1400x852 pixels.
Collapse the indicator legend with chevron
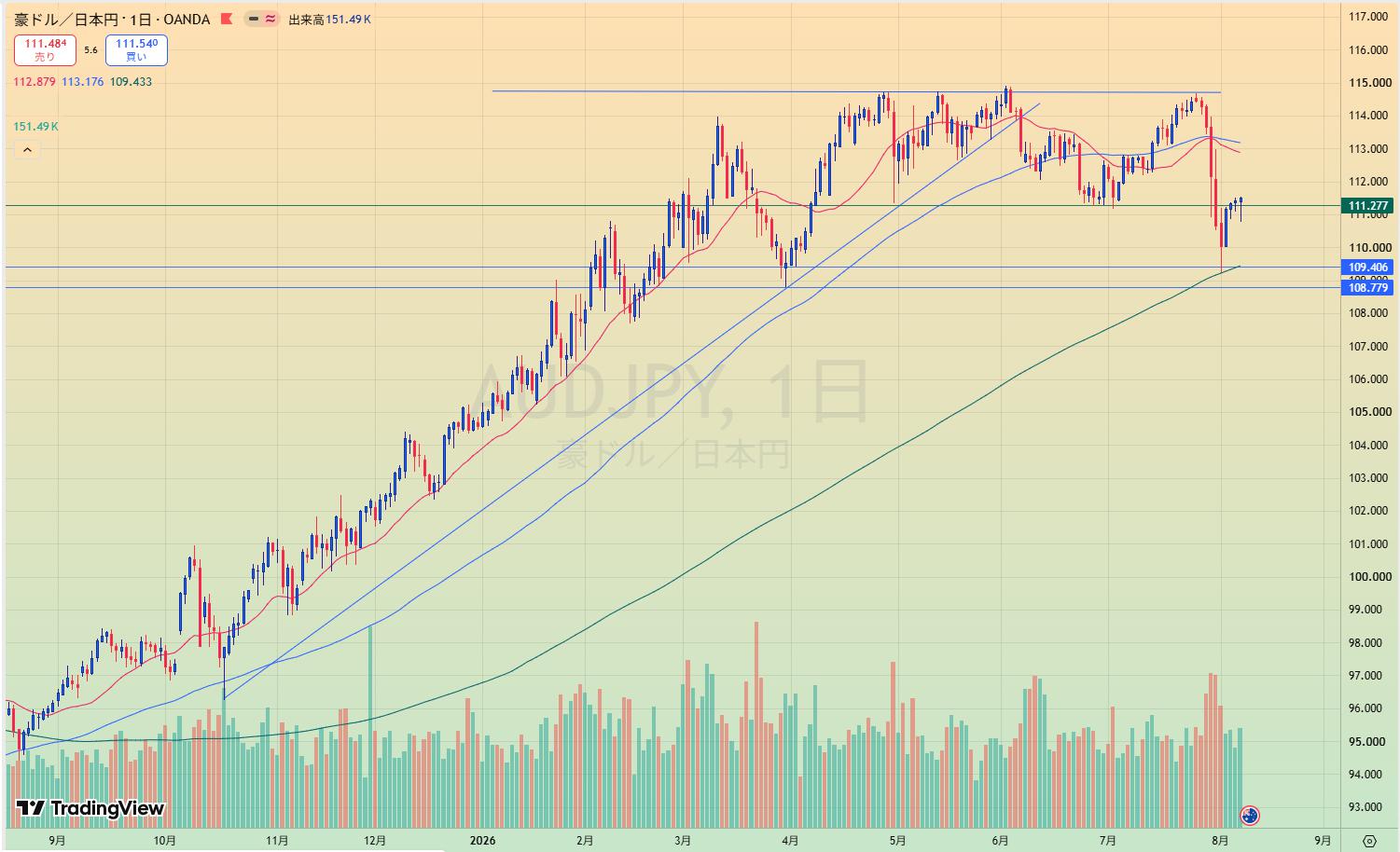click(x=27, y=150)
